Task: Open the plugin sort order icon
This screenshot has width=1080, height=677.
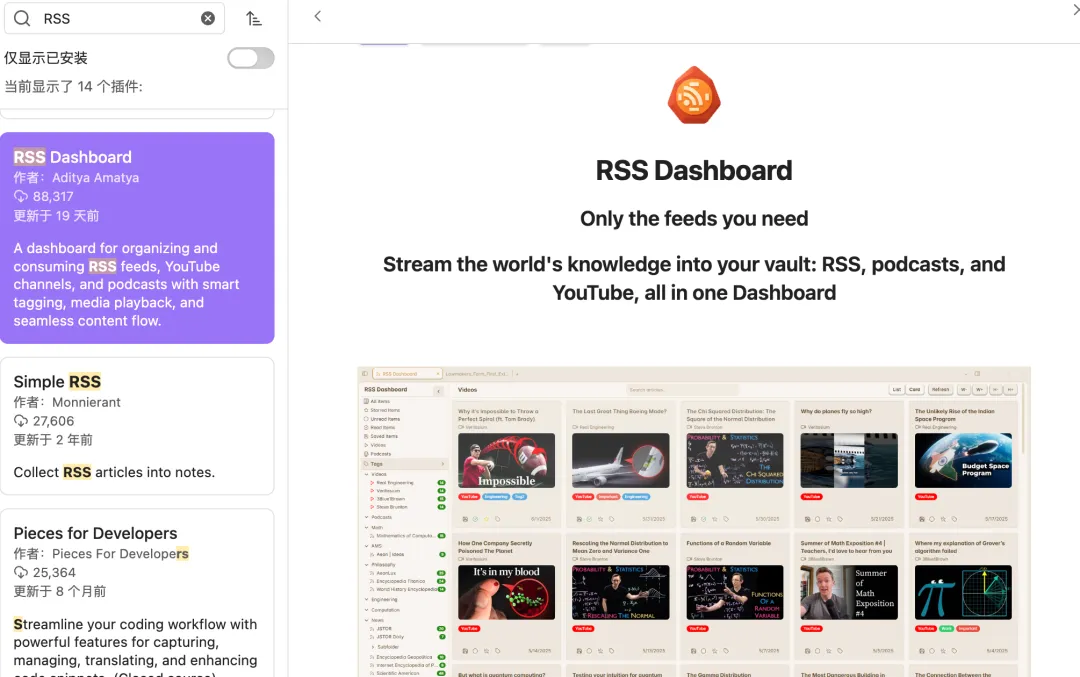Action: (254, 18)
